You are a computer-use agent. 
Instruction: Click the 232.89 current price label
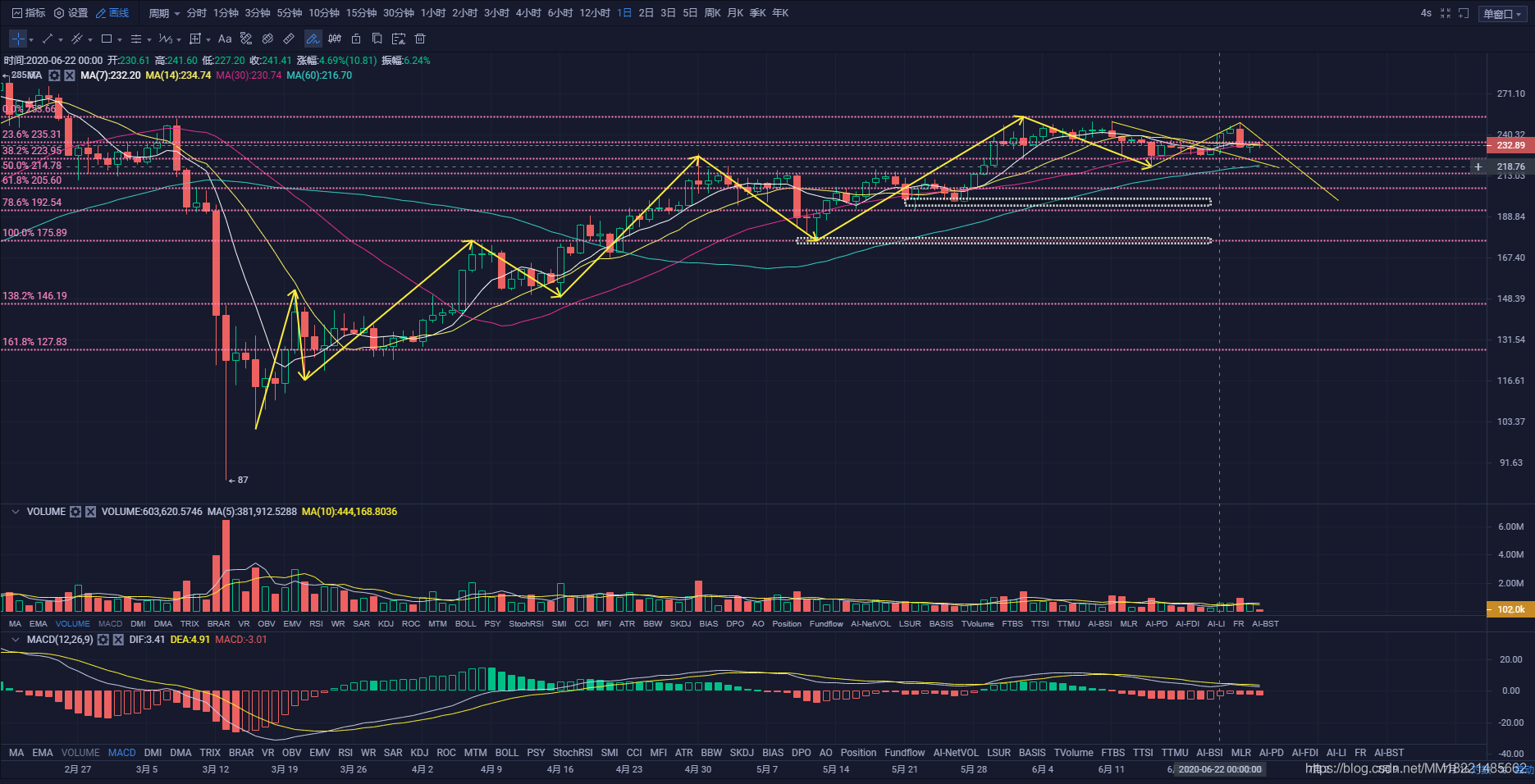point(1510,145)
